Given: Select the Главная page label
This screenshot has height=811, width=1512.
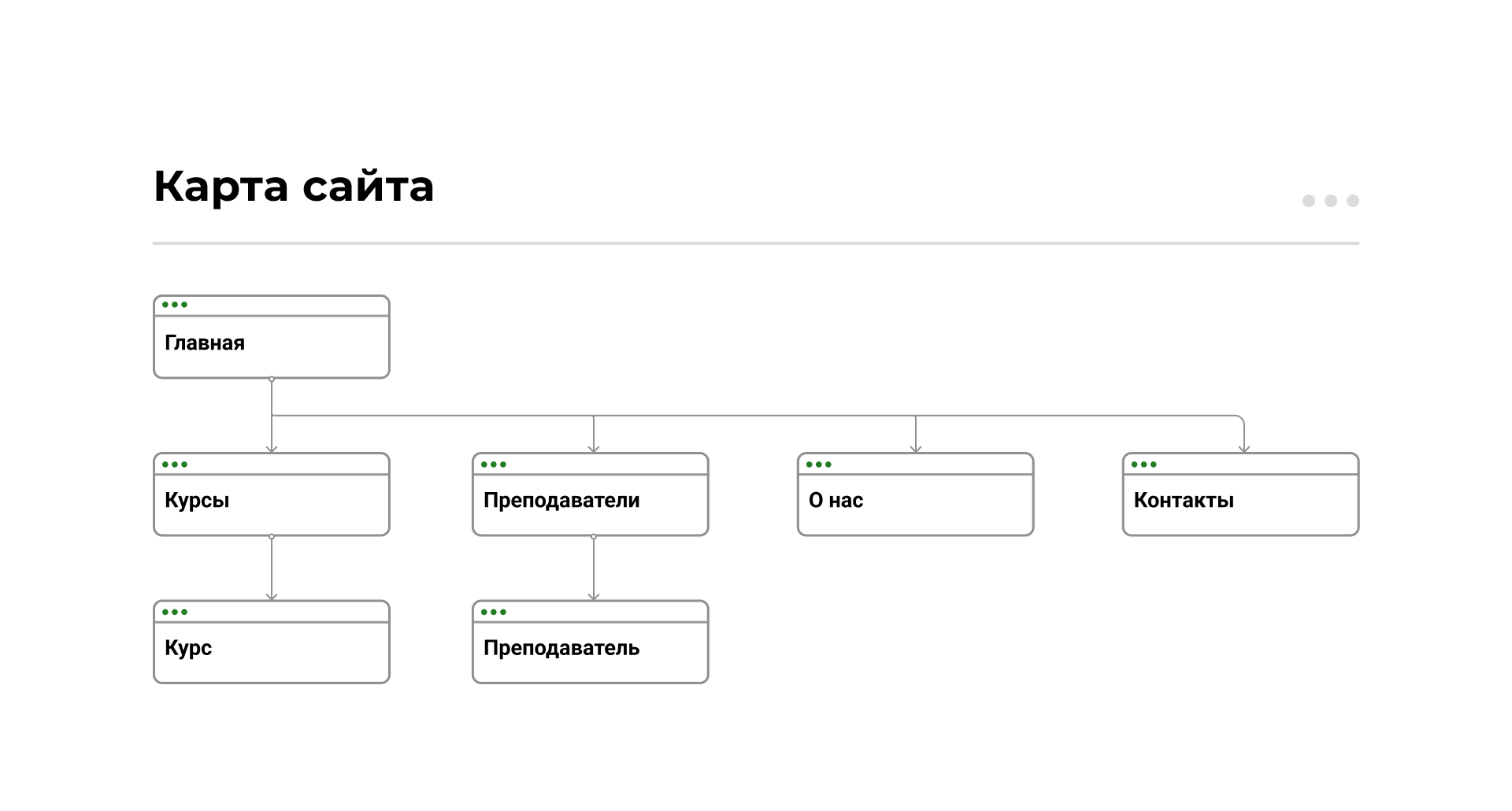Looking at the screenshot, I should pos(205,343).
